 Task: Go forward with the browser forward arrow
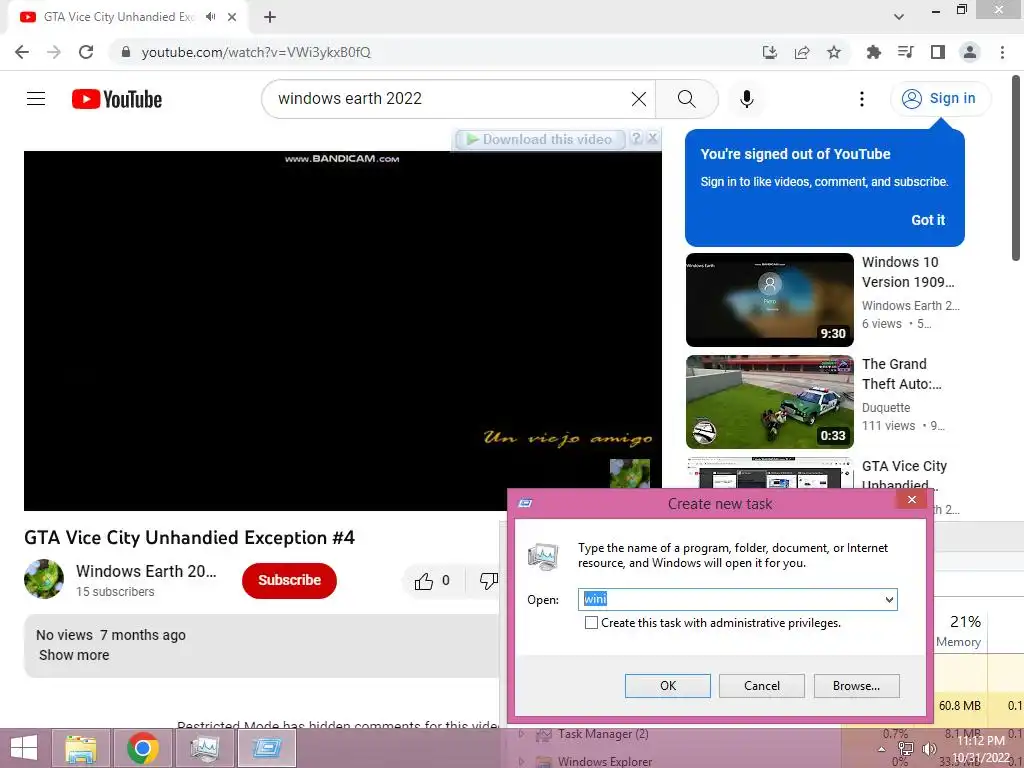click(x=54, y=52)
